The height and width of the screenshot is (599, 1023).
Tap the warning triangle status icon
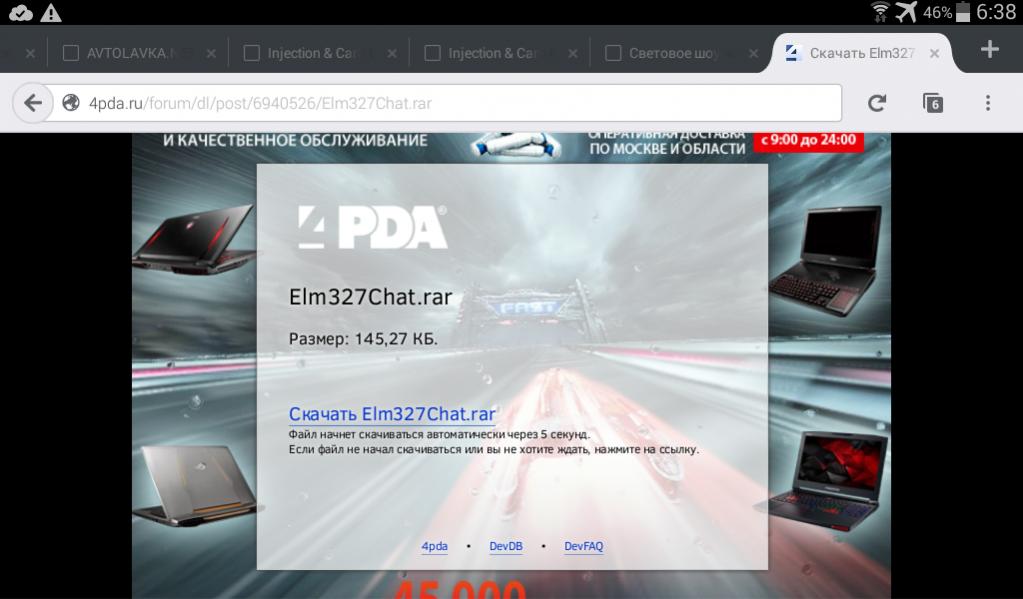[51, 12]
